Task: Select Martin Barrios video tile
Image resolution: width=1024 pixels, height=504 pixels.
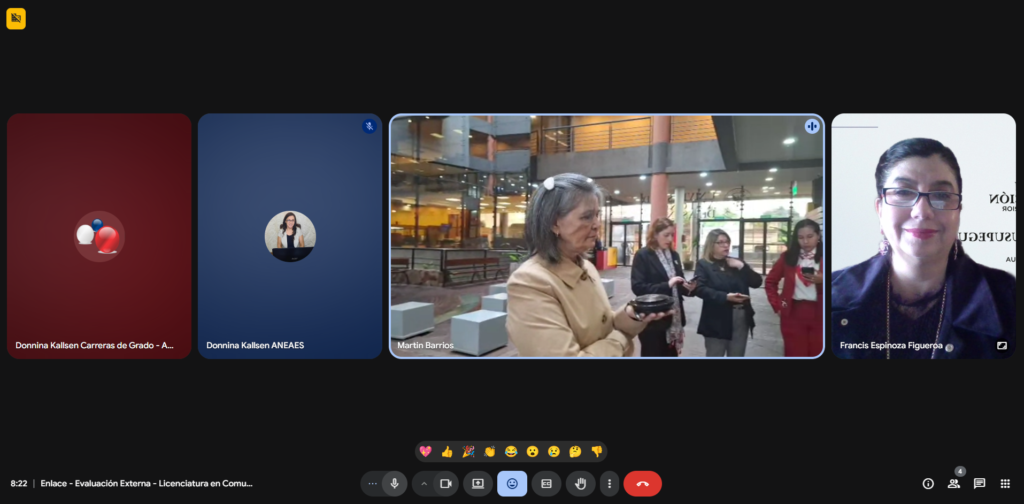Action: 606,236
